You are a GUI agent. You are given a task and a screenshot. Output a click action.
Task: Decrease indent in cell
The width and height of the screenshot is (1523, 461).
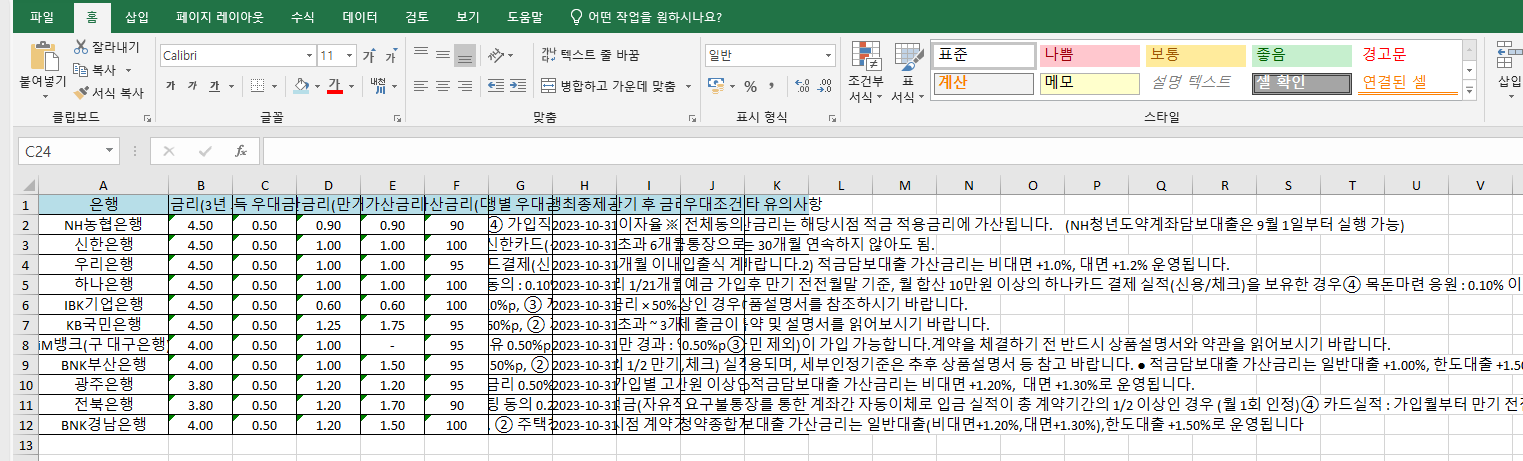[494, 86]
